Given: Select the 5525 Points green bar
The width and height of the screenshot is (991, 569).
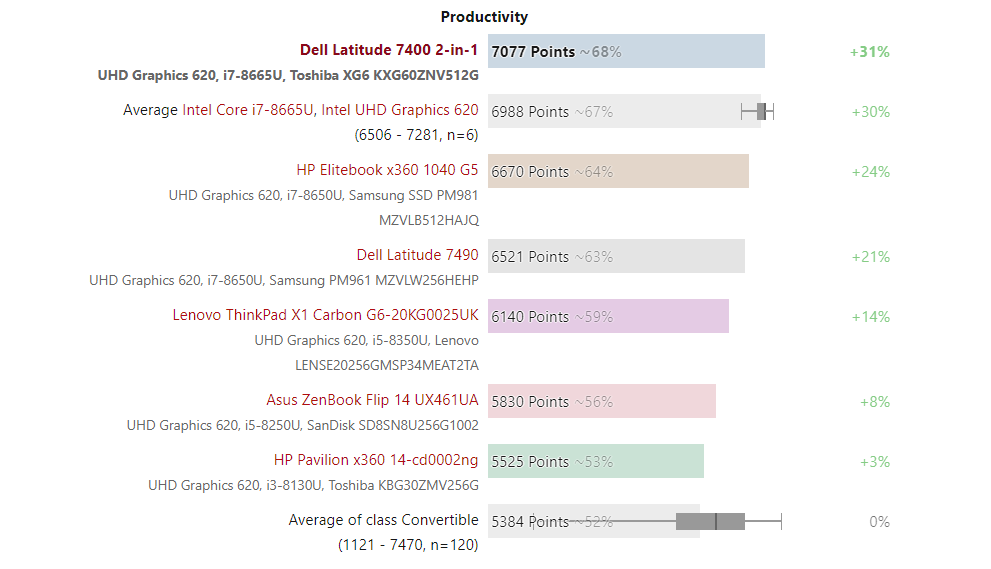Looking at the screenshot, I should [x=595, y=461].
